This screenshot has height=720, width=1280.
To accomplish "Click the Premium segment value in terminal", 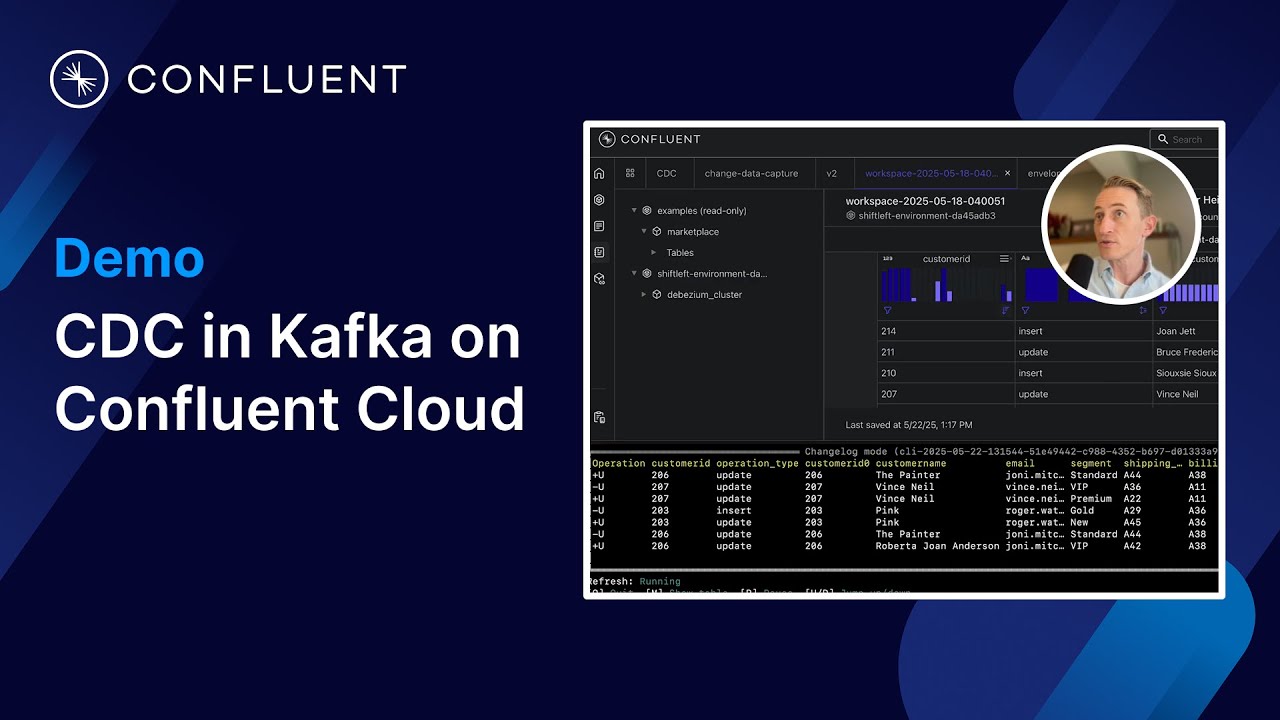I will point(1091,499).
